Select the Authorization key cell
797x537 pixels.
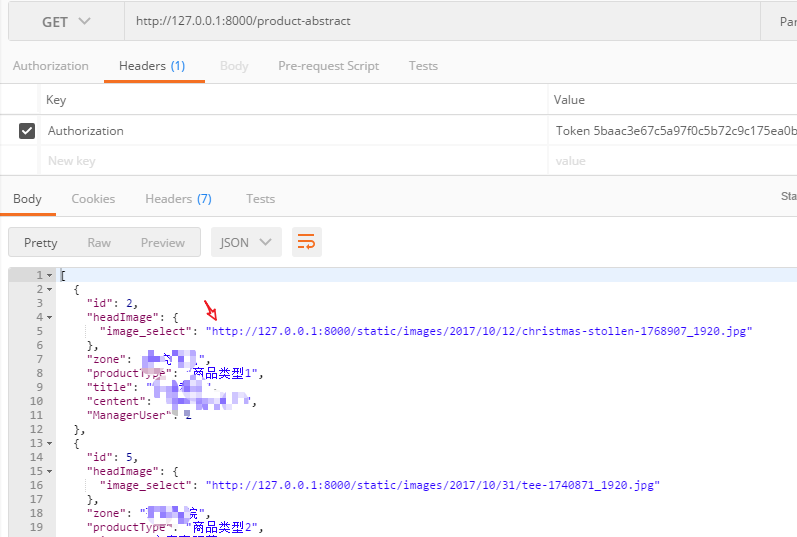point(294,131)
